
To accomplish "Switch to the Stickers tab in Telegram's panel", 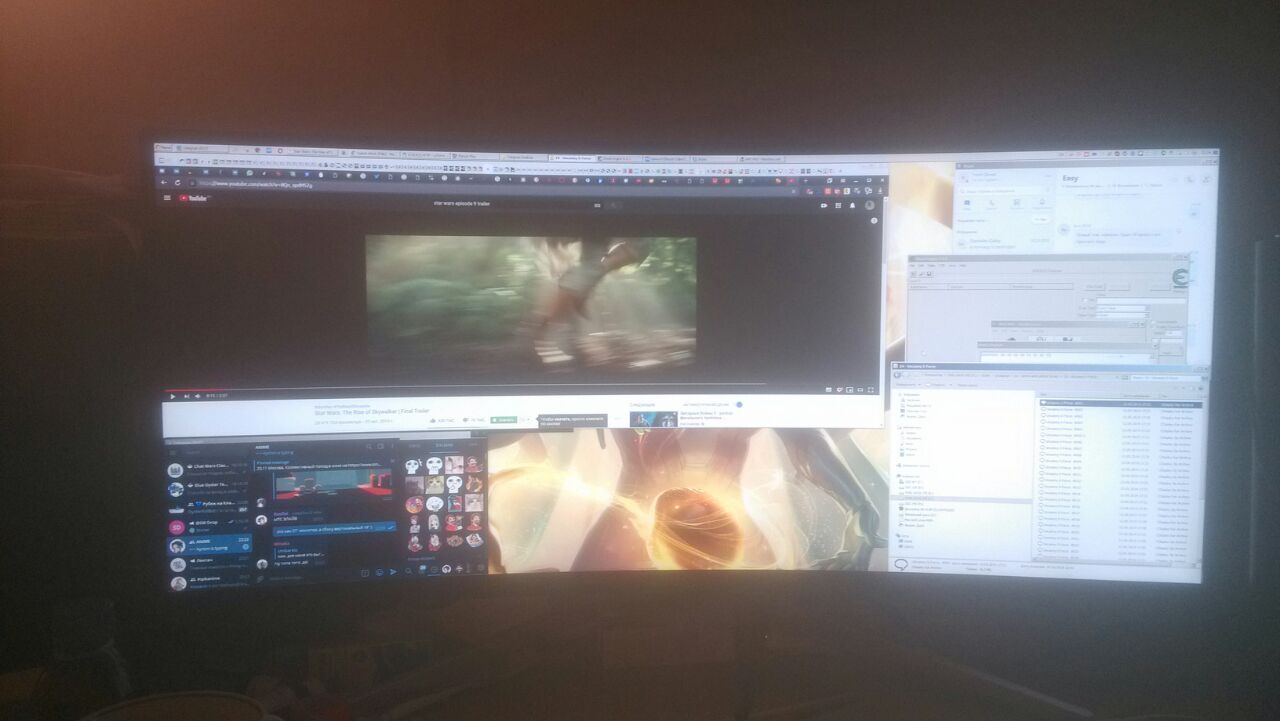I will click(x=444, y=444).
